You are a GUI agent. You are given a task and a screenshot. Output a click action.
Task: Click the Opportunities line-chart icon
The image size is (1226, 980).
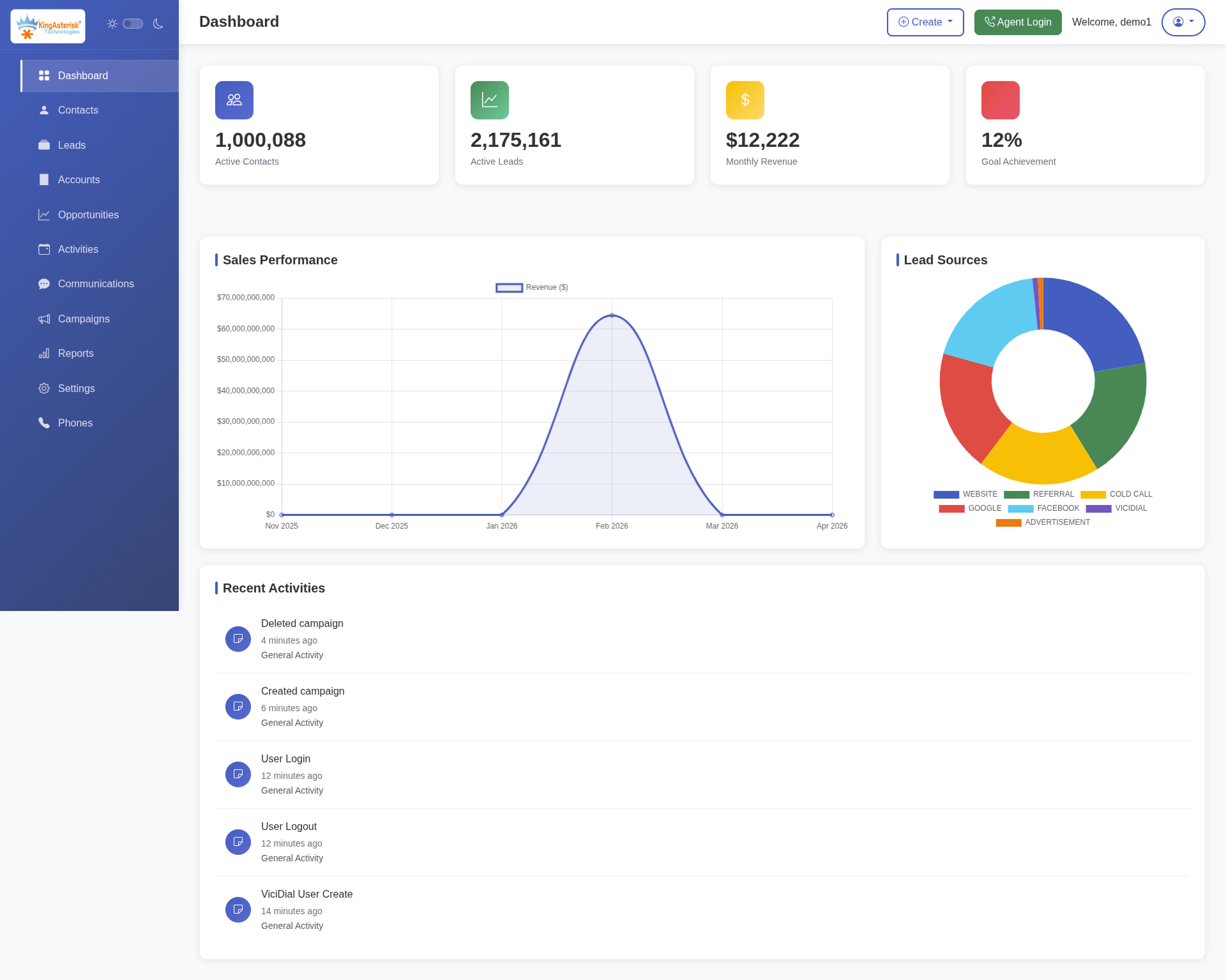pyautogui.click(x=44, y=215)
